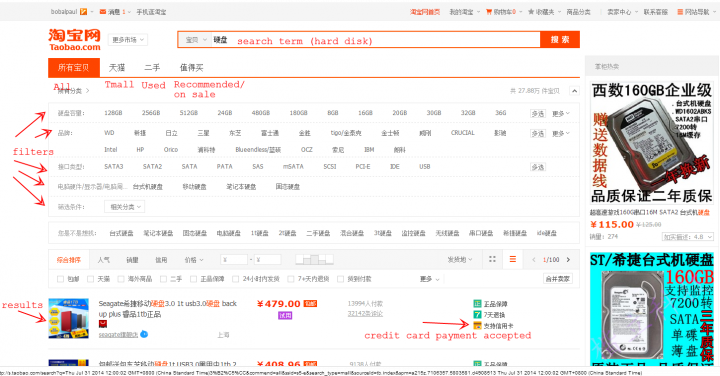
Task: Click the orange free-shipping tag beside ¥479.00
Action: coord(310,303)
